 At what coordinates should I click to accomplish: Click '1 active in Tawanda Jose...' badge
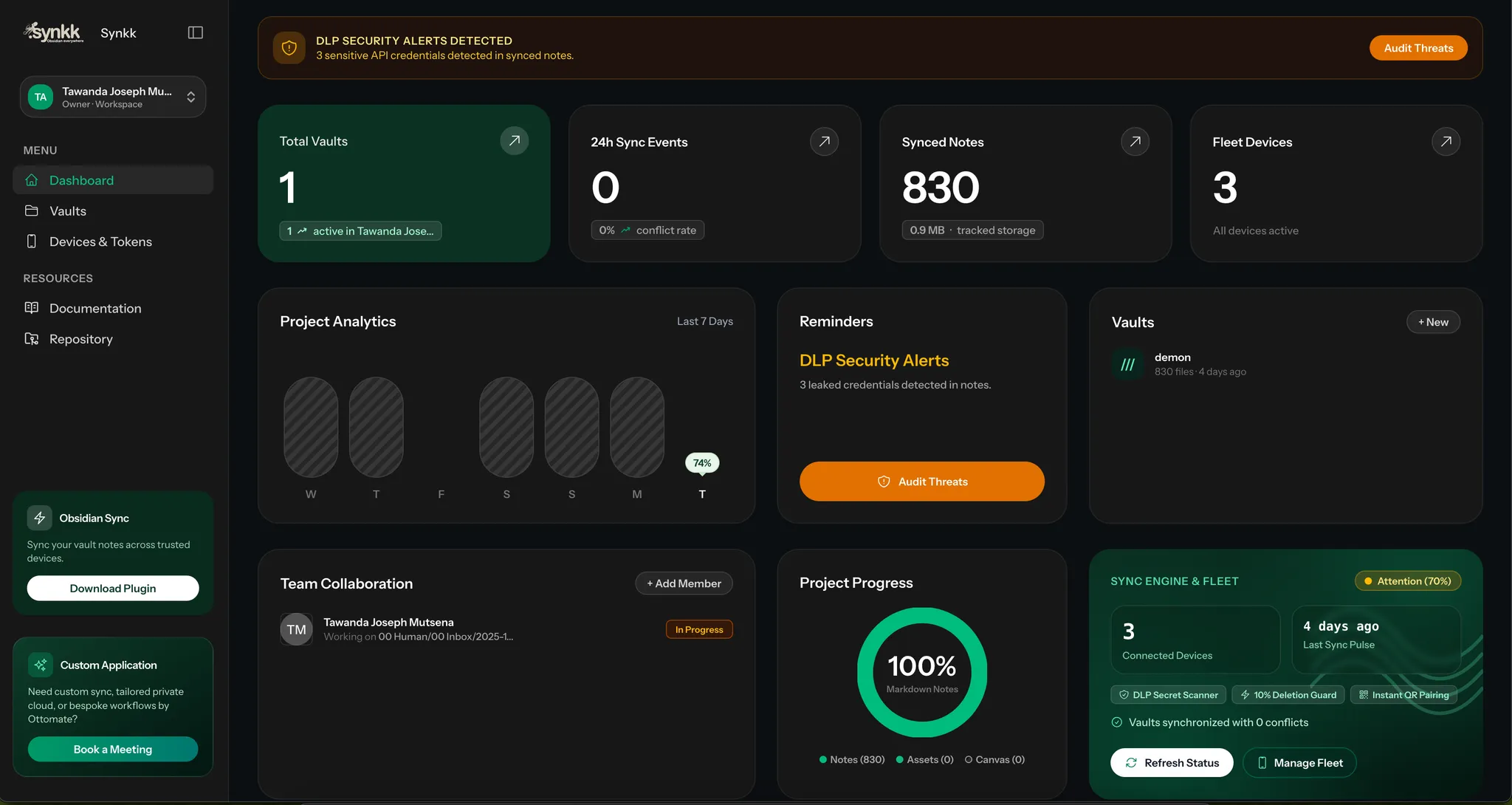[x=360, y=231]
